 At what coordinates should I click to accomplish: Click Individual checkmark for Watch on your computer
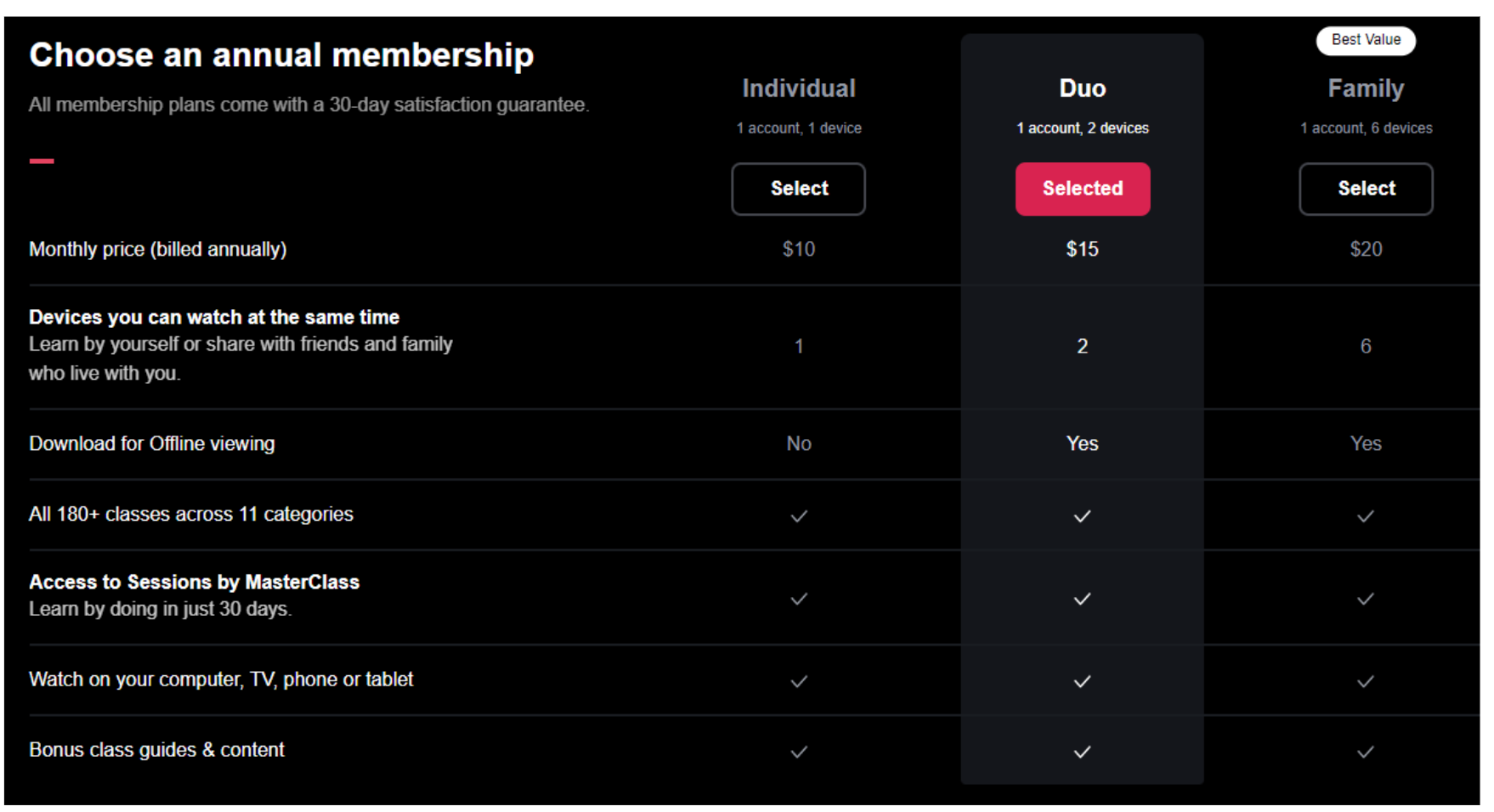click(x=798, y=681)
